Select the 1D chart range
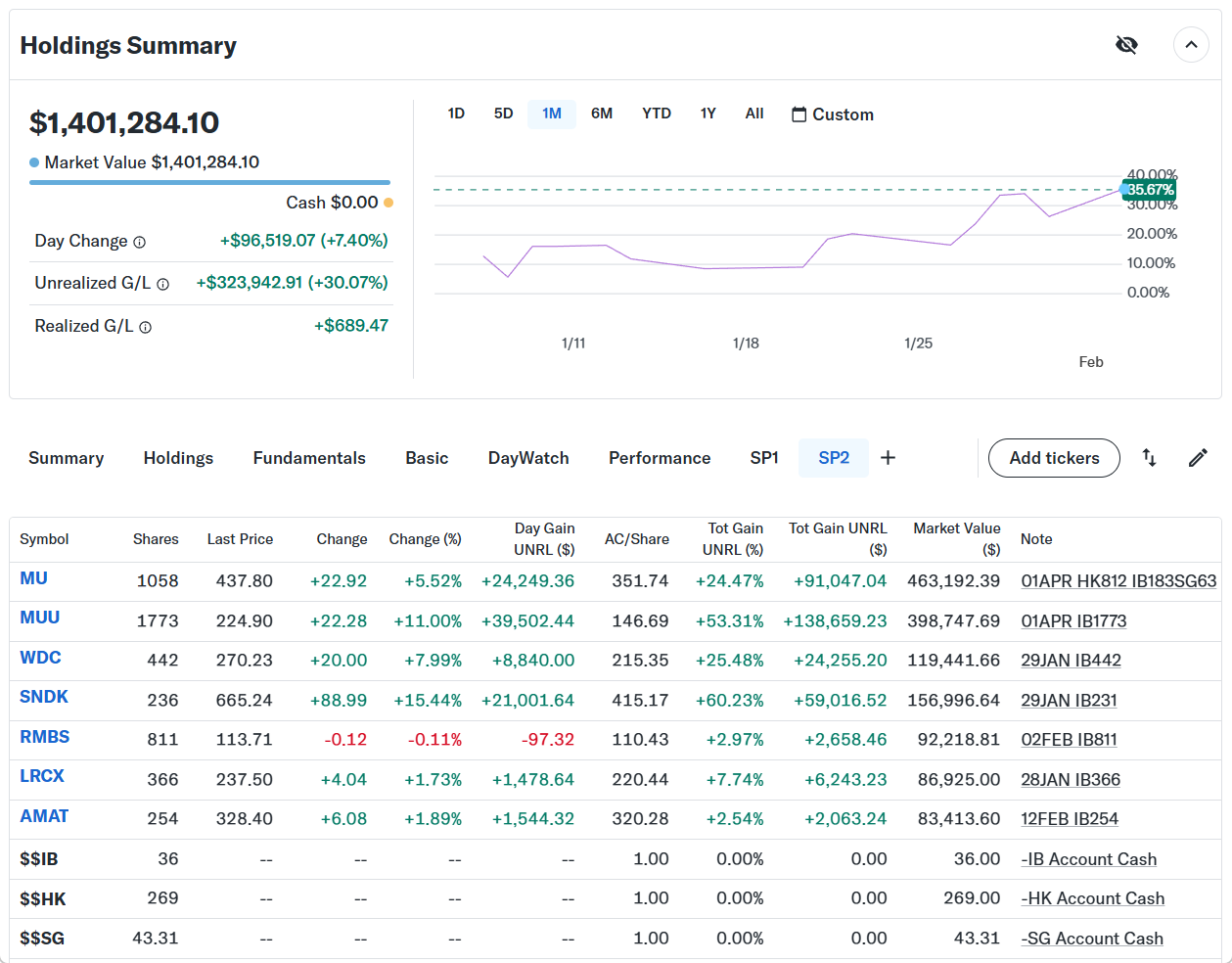Viewport: 1232px width, 963px height. (456, 114)
